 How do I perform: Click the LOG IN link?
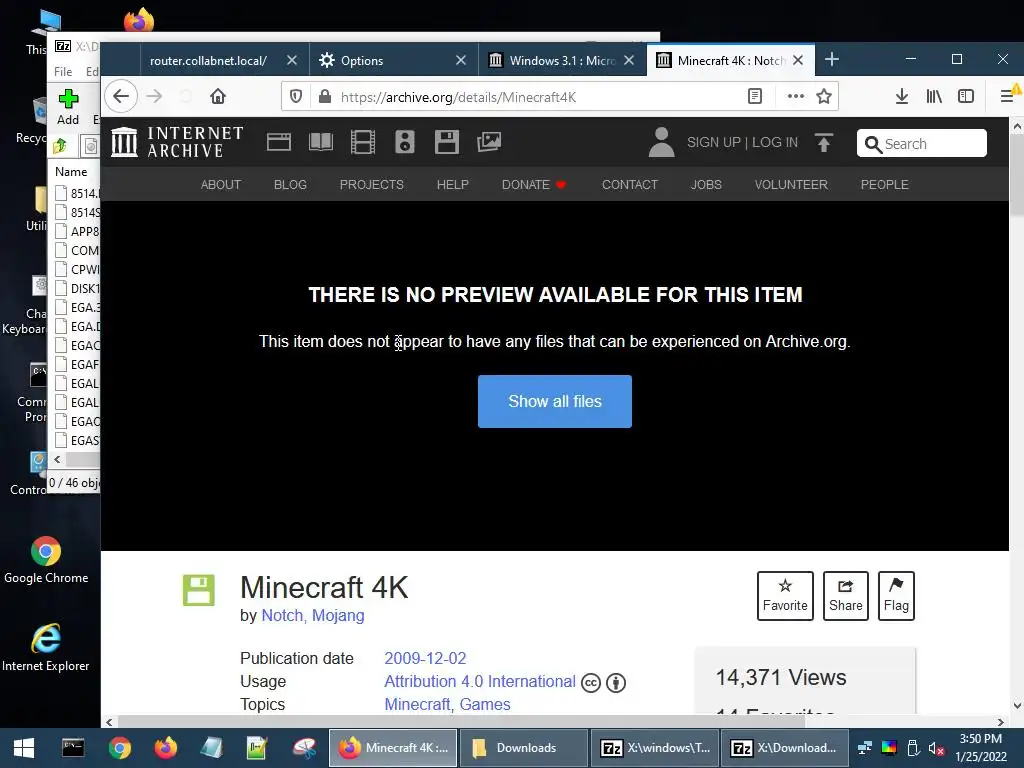tap(775, 142)
